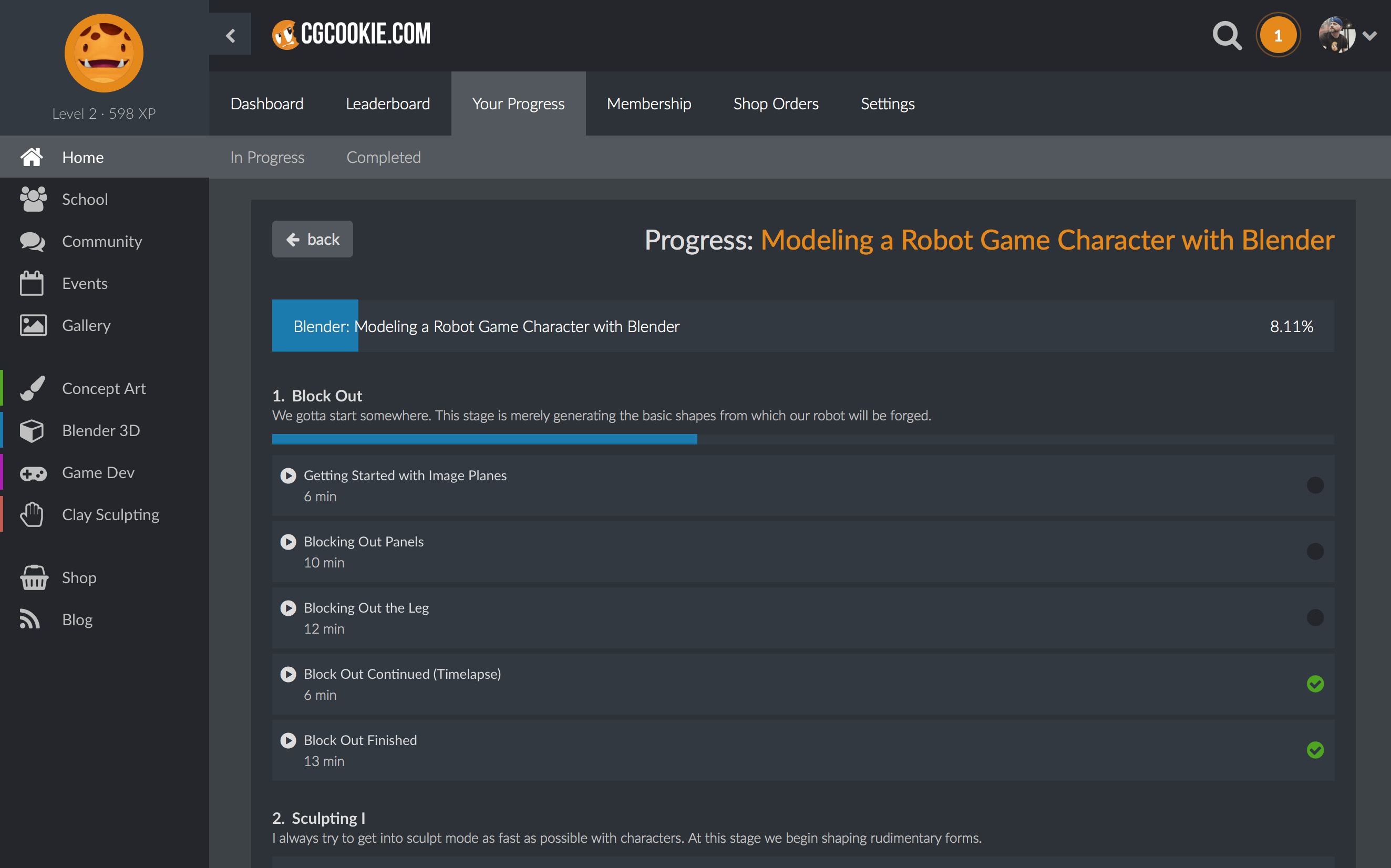Open the Membership tab
This screenshot has height=868, width=1391.
tap(648, 104)
